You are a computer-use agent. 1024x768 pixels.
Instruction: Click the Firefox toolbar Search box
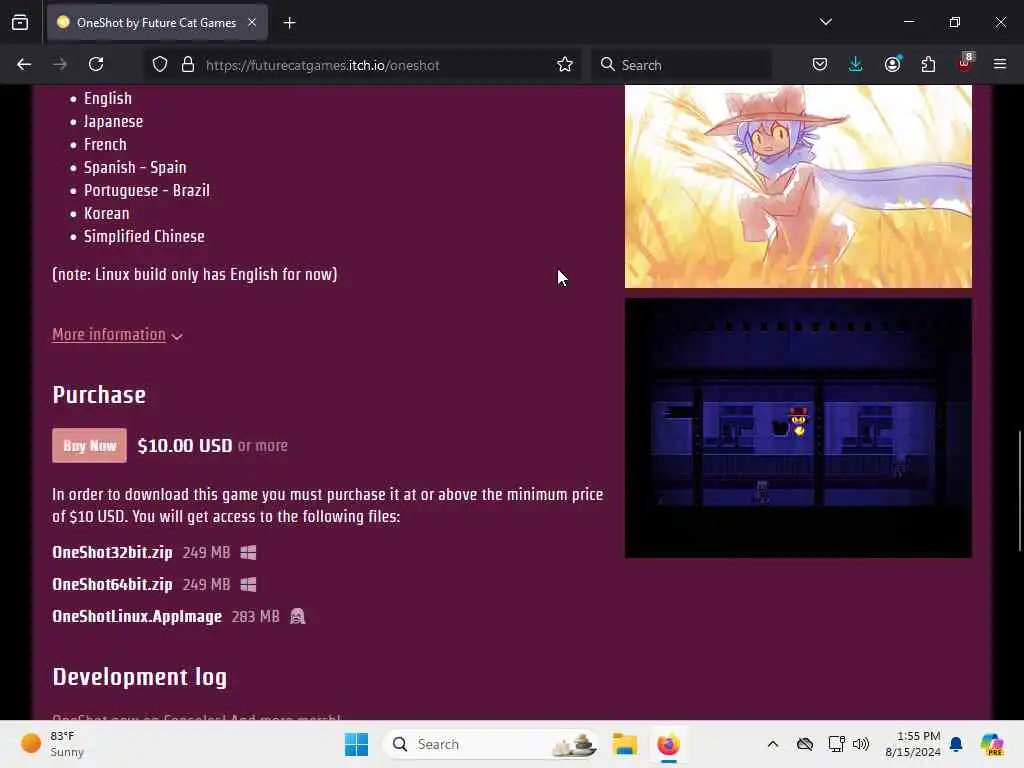[x=681, y=65]
